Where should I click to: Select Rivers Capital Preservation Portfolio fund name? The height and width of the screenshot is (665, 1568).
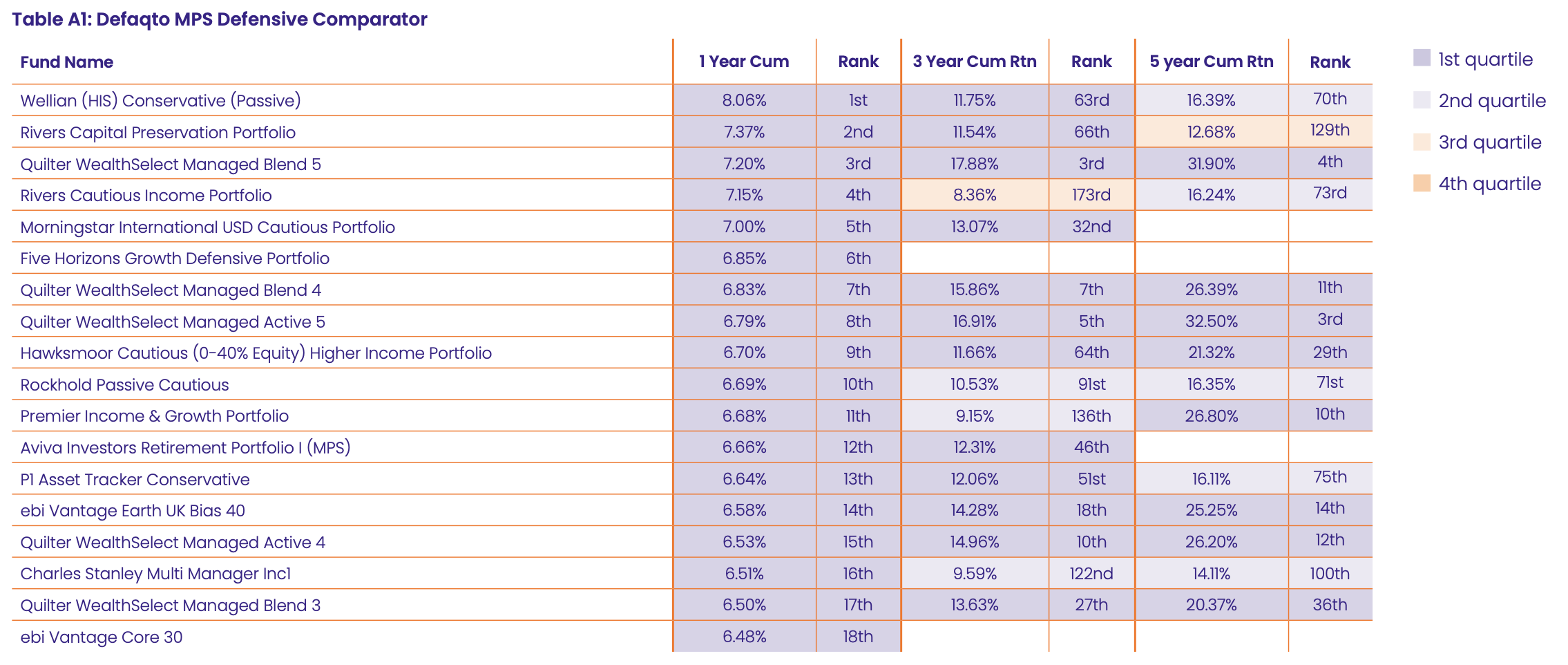pos(157,132)
